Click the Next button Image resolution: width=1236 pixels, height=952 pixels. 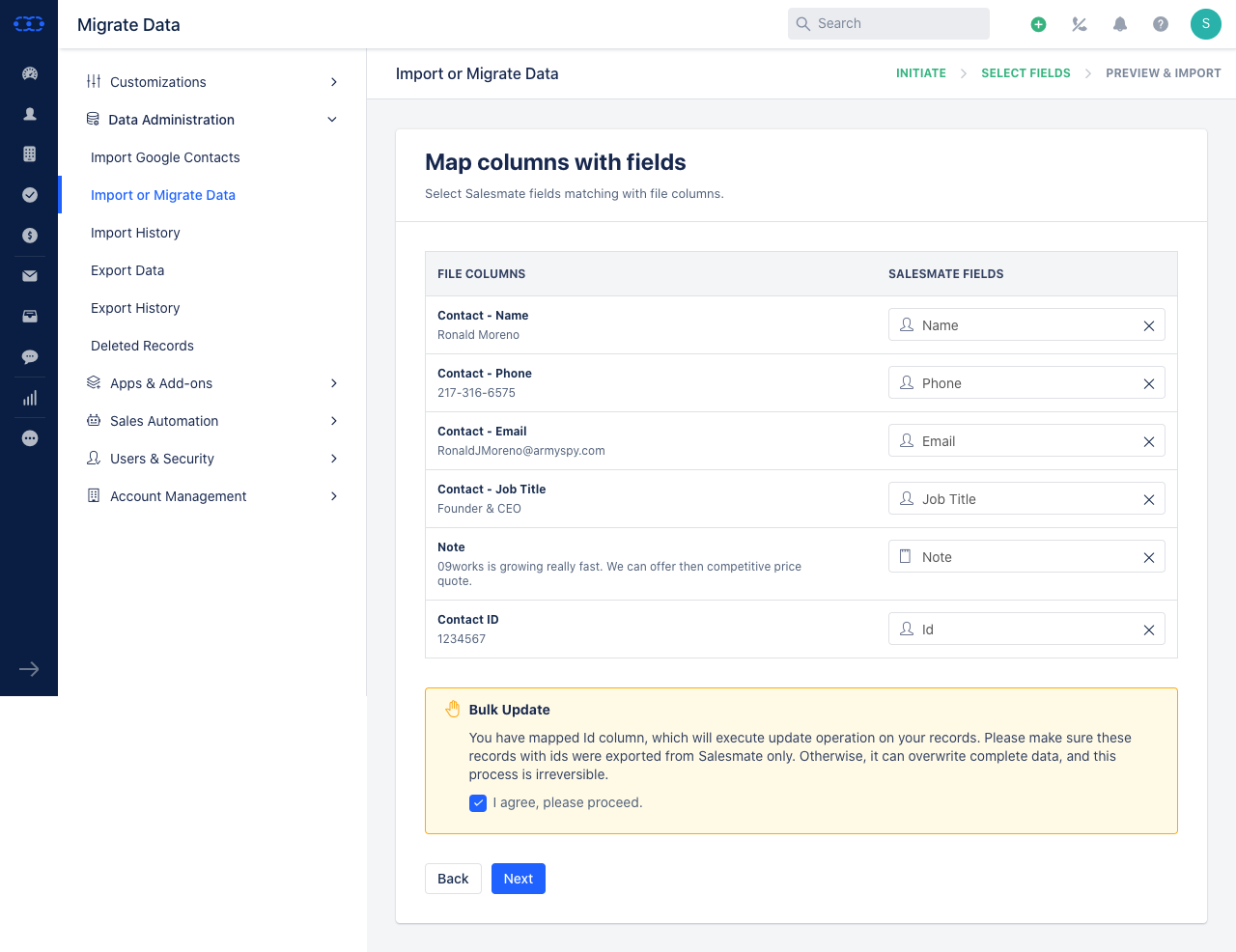519,879
